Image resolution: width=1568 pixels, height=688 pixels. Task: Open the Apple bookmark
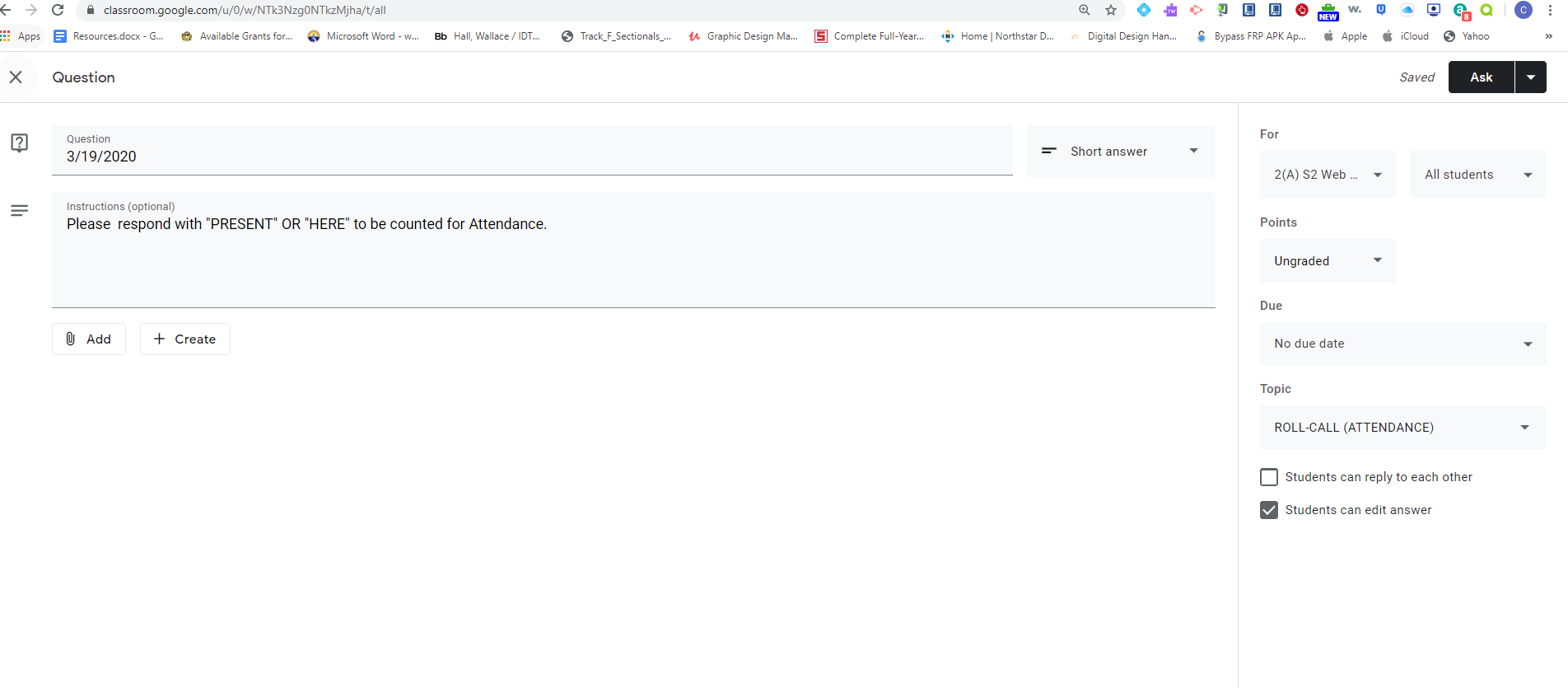[x=1346, y=36]
